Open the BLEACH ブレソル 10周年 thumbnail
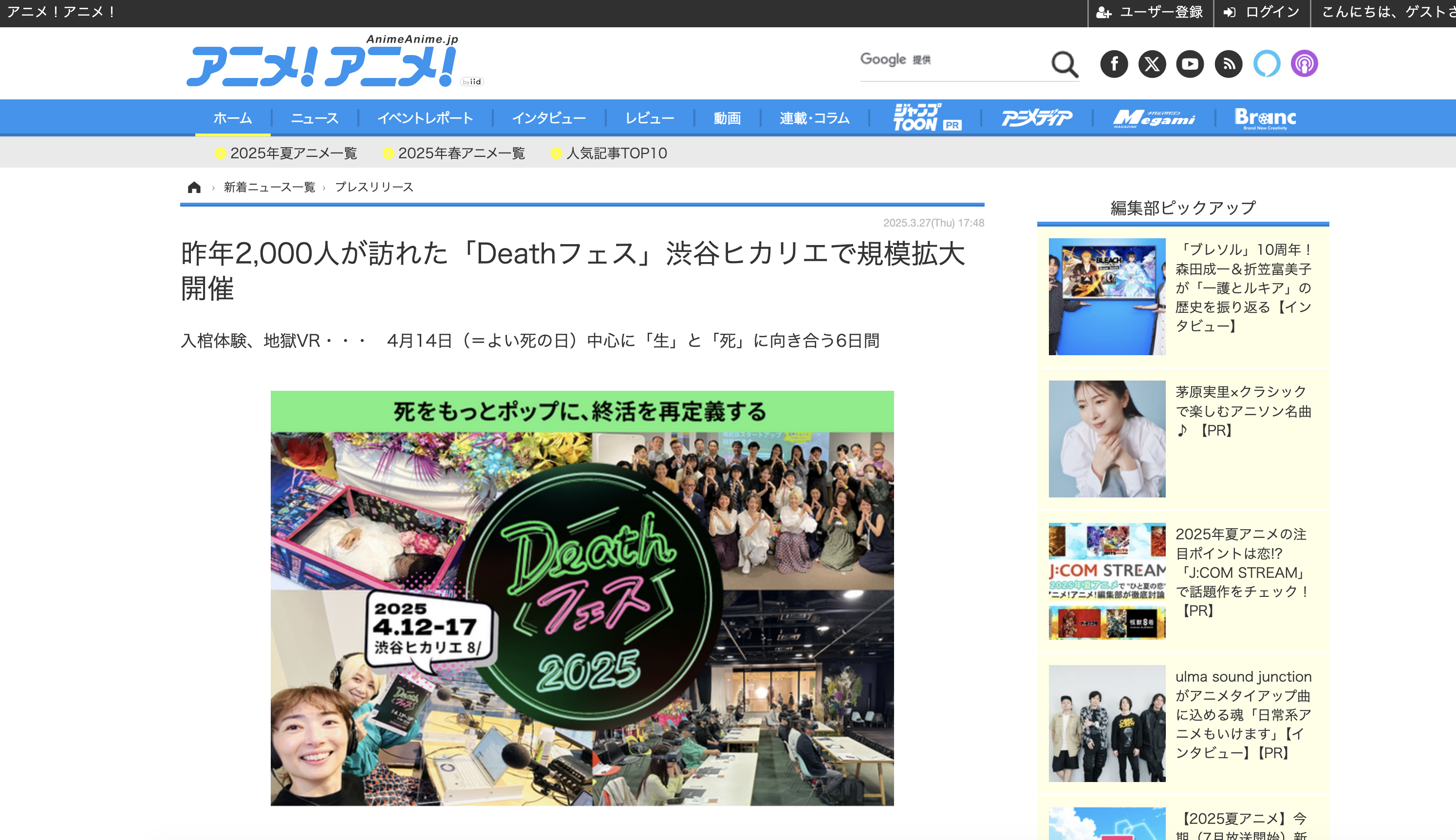This screenshot has width=1456, height=840. (1107, 297)
